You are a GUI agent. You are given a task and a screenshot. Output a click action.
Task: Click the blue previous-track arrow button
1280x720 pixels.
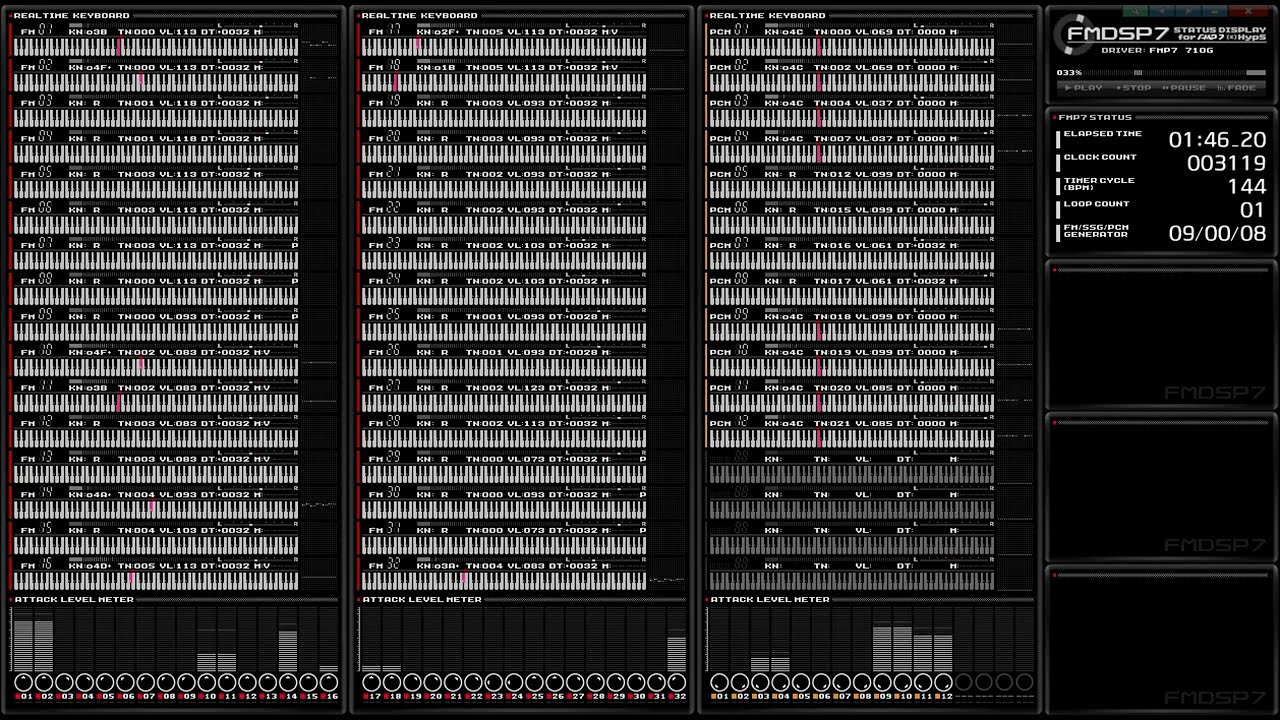(x=1162, y=11)
